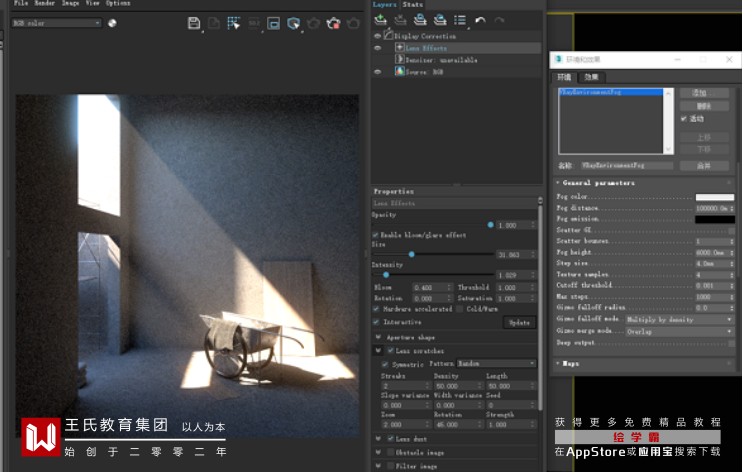
Task: Toggle visibility eye of Display Correction layer
Action: point(377,36)
